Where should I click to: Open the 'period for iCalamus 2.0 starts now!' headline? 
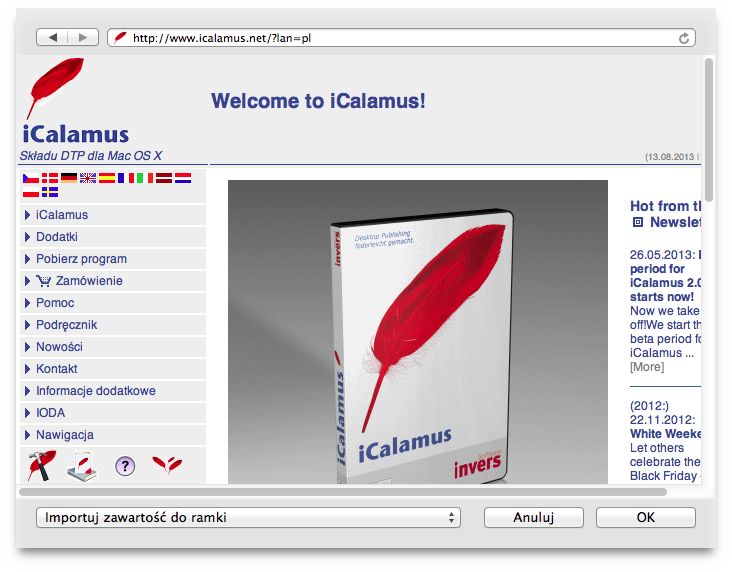click(x=666, y=283)
